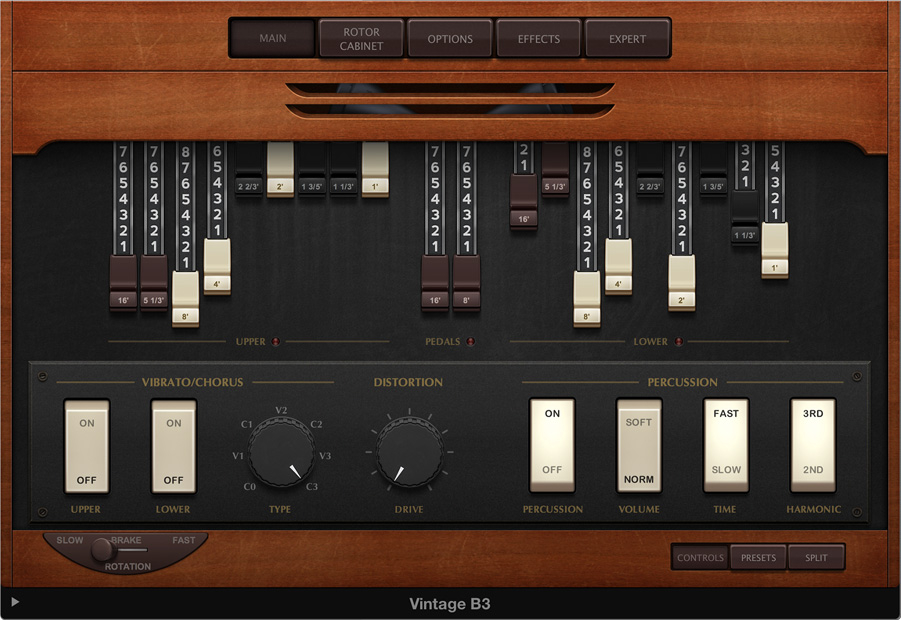This screenshot has width=901, height=620.
Task: Turn Percussion on/off switch
Action: click(552, 446)
